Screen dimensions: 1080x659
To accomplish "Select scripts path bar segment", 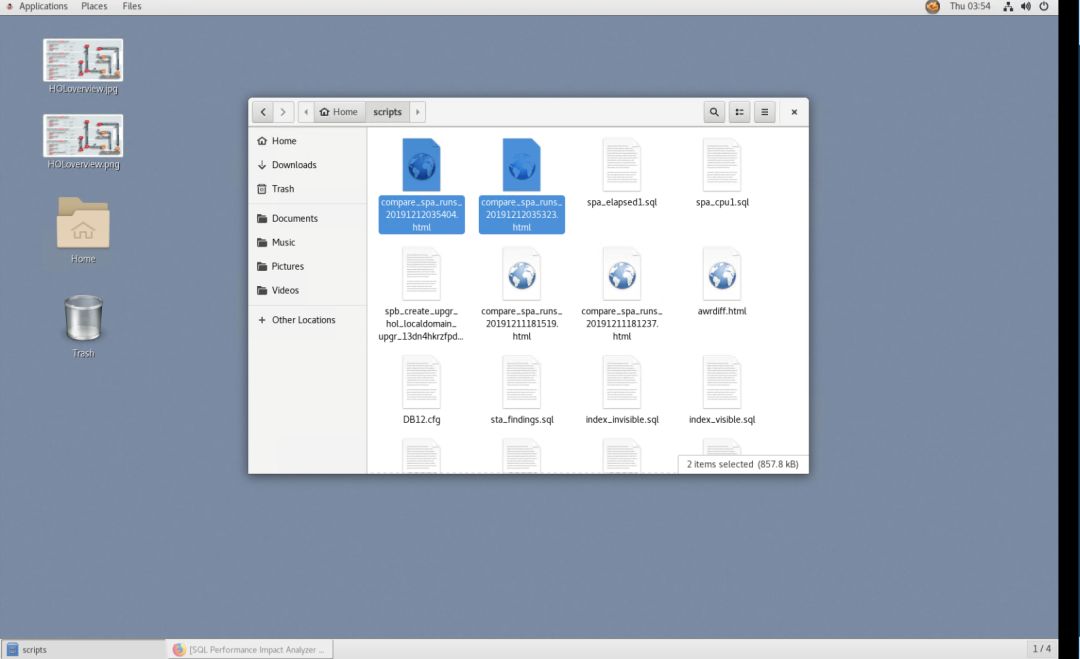I will pos(387,112).
